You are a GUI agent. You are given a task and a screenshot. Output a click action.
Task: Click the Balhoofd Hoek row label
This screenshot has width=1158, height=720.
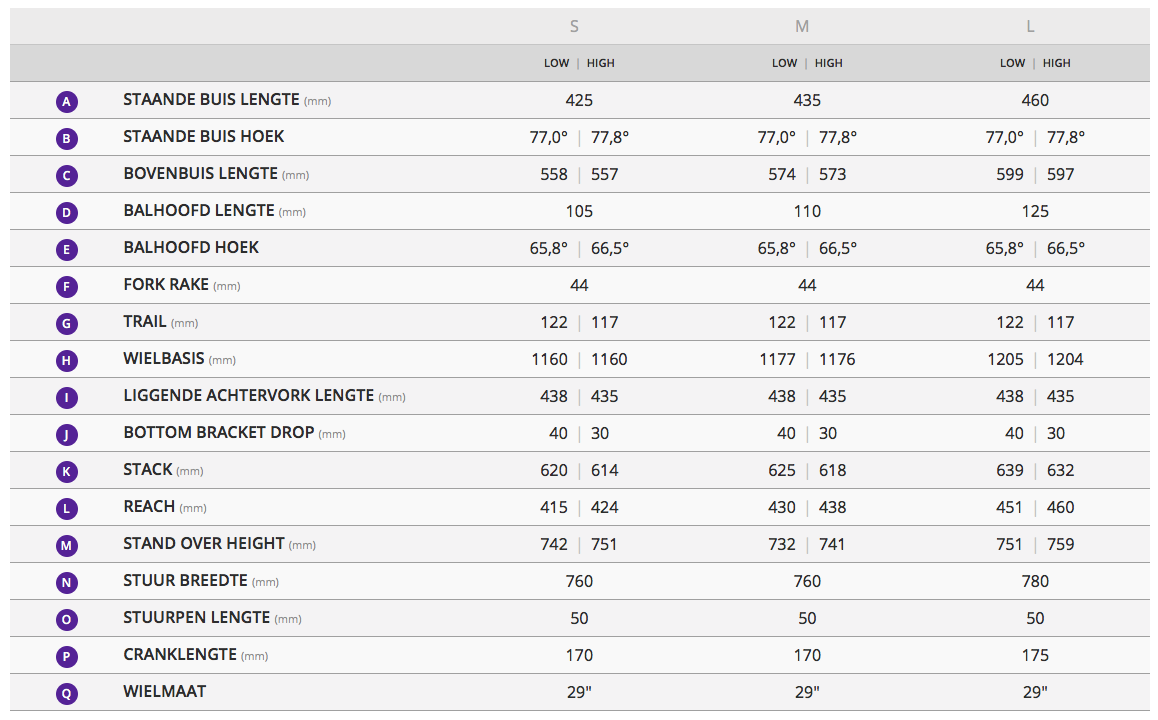coord(191,247)
